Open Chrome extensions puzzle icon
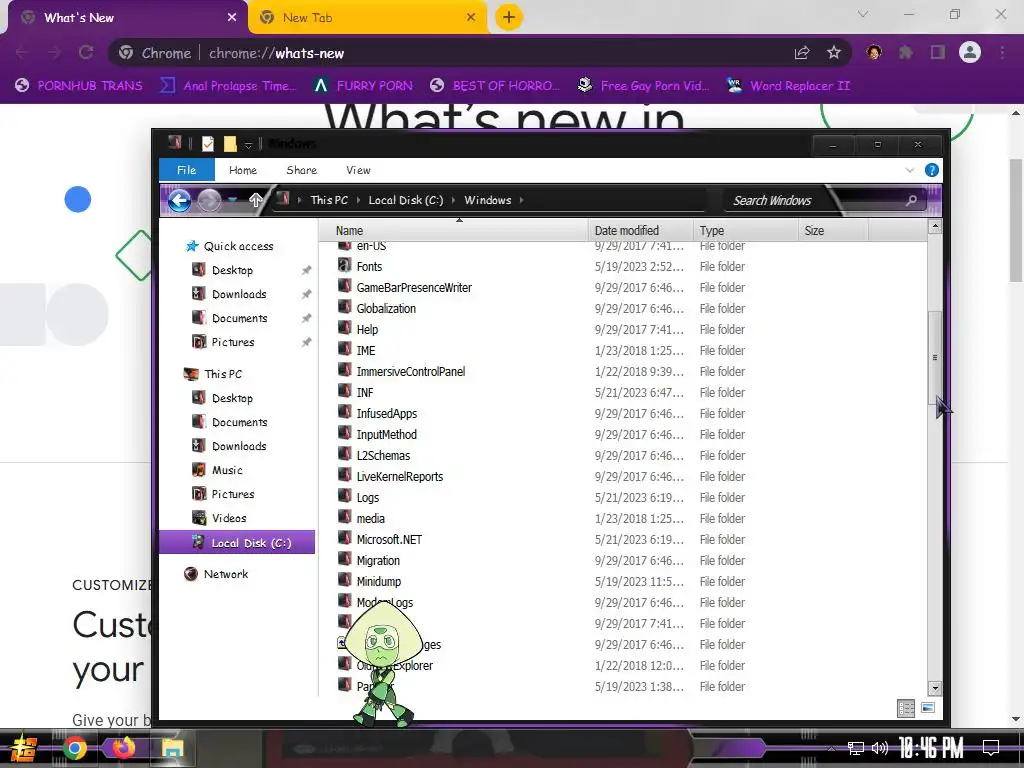Image resolution: width=1024 pixels, height=768 pixels. 906,53
